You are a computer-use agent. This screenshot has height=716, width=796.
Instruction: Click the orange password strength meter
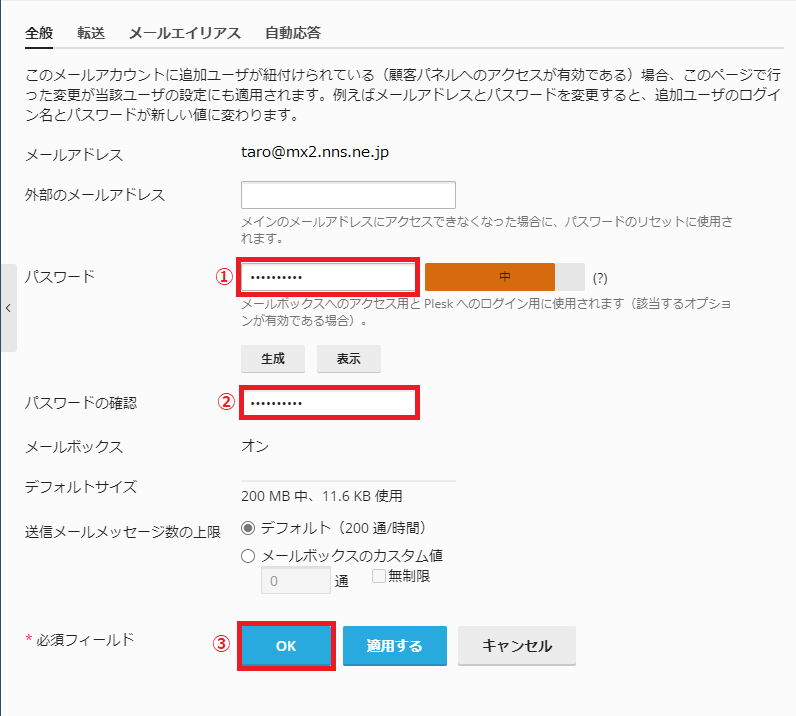click(504, 277)
